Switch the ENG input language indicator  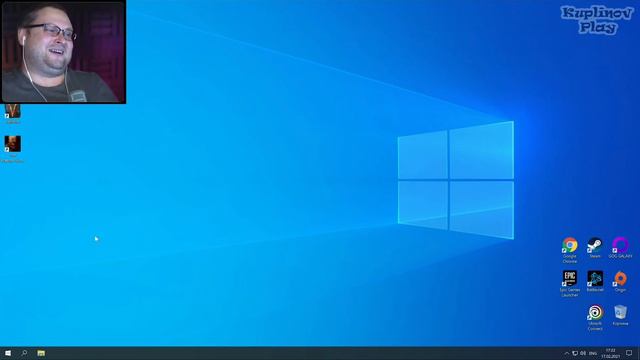pos(593,353)
